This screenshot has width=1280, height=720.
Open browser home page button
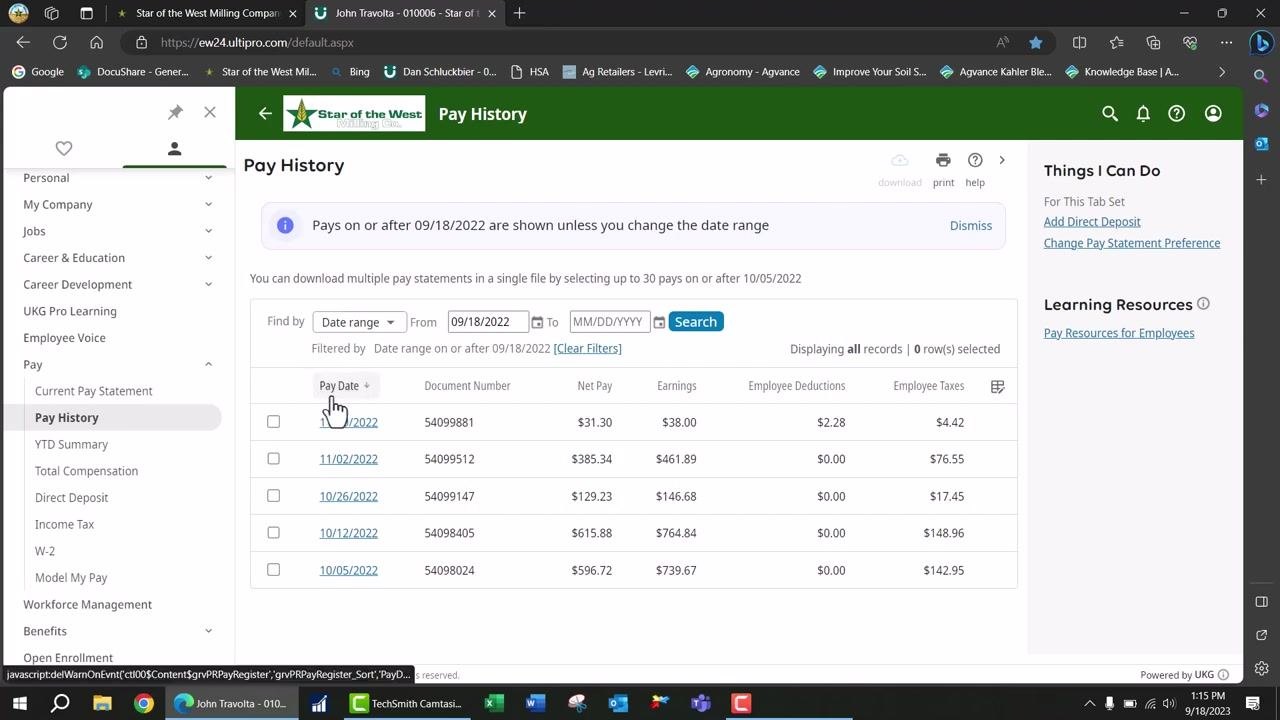click(x=96, y=43)
